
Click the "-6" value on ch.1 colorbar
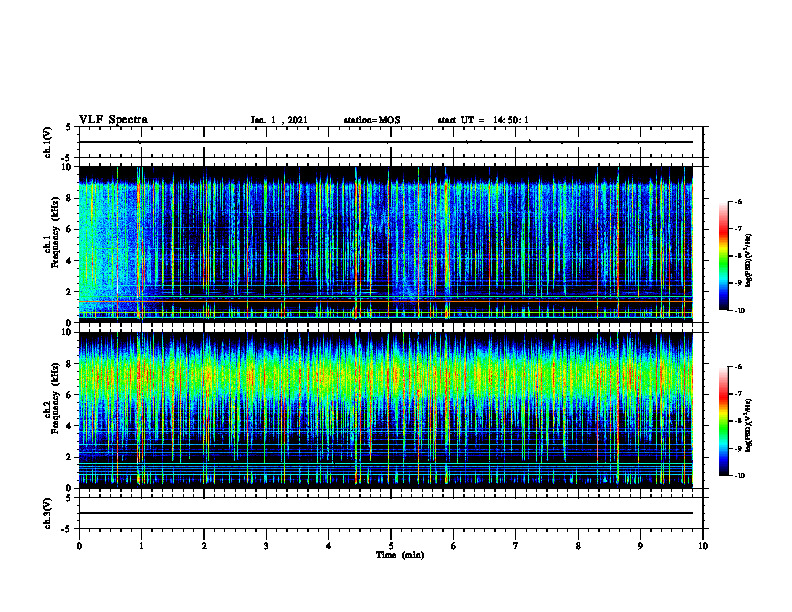tap(739, 201)
